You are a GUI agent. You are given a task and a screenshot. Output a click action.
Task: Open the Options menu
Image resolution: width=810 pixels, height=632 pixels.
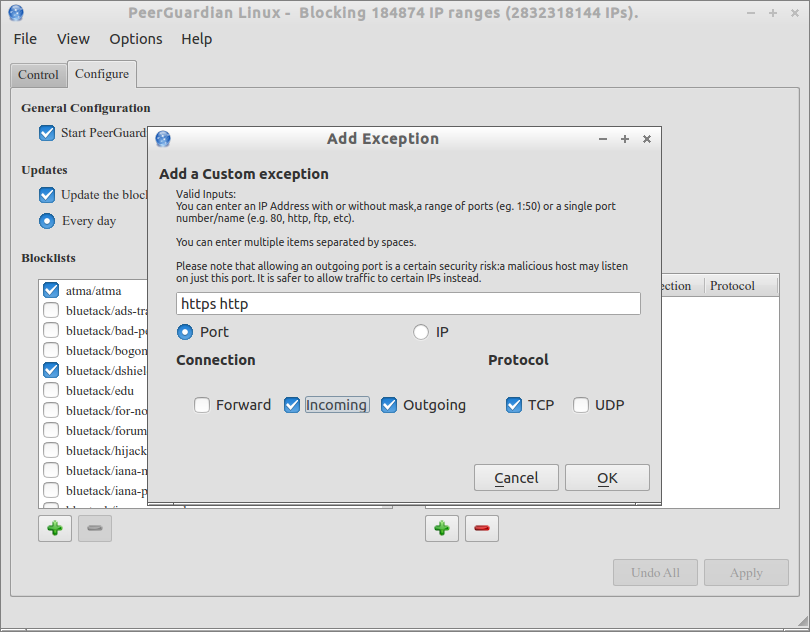point(136,39)
